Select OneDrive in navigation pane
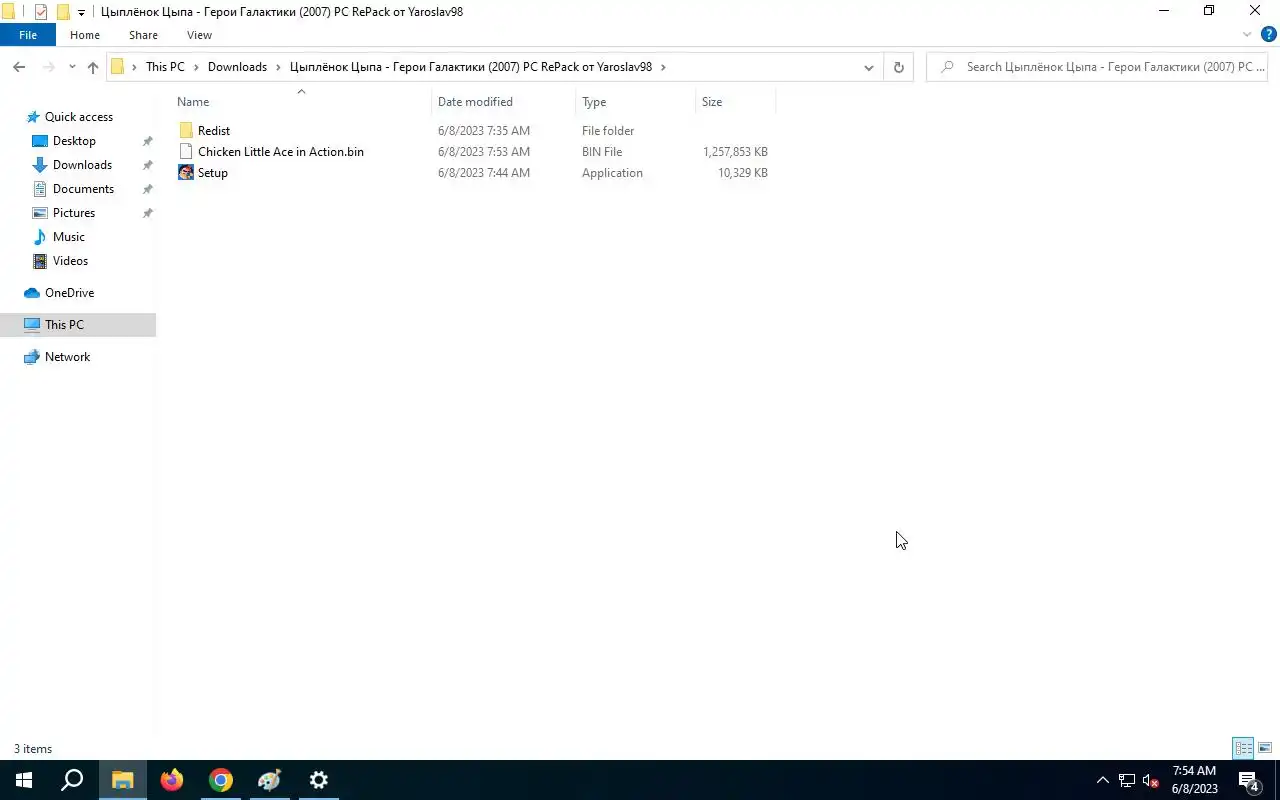The image size is (1280, 800). click(x=69, y=293)
